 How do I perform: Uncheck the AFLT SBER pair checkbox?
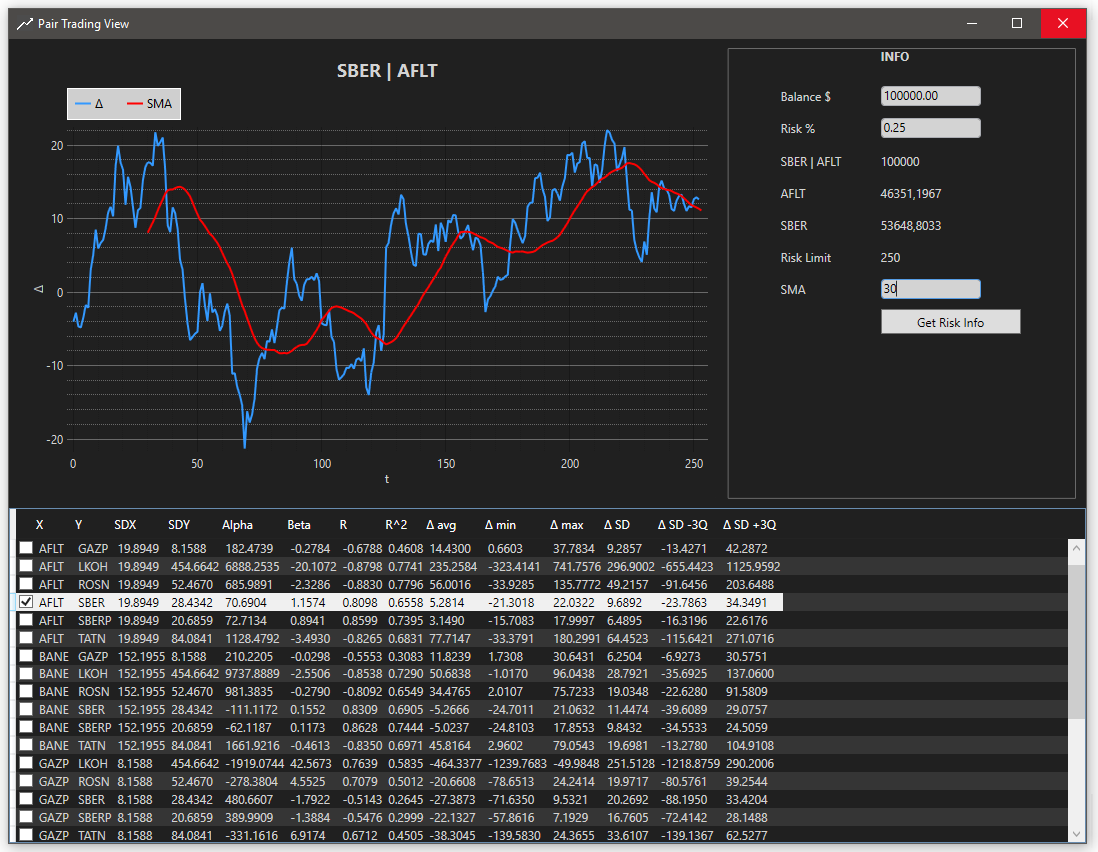point(26,602)
